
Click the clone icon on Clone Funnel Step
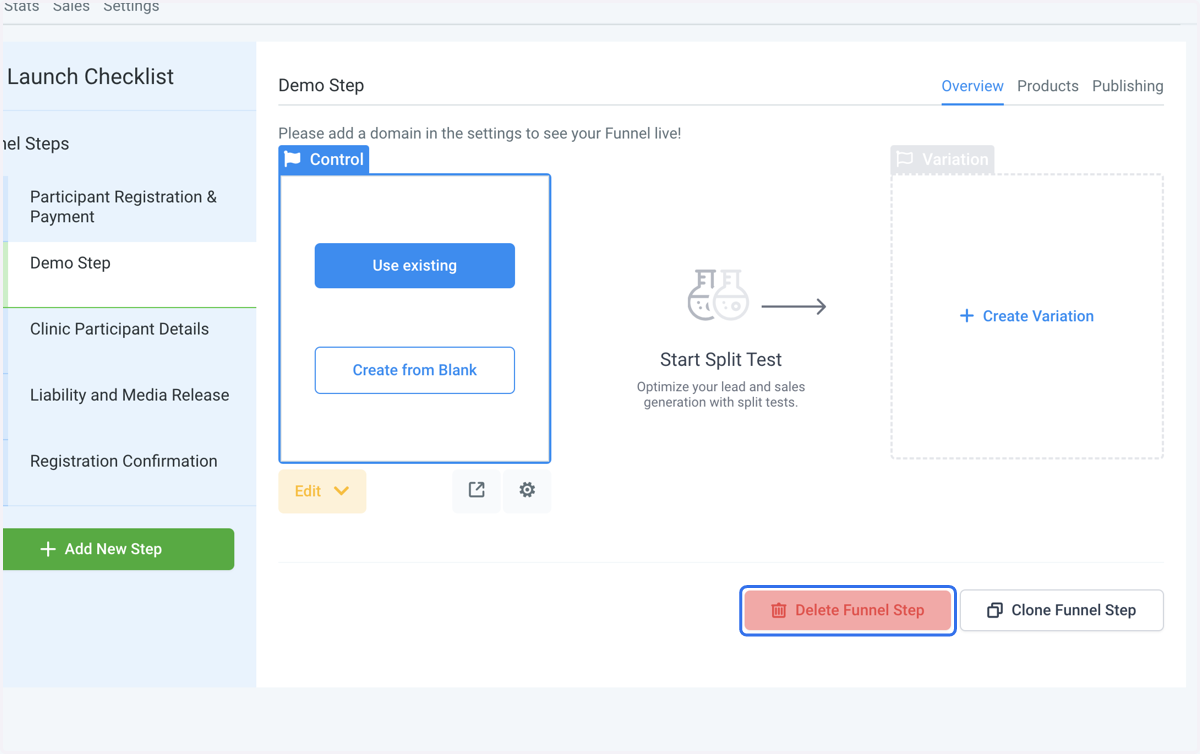(x=995, y=610)
